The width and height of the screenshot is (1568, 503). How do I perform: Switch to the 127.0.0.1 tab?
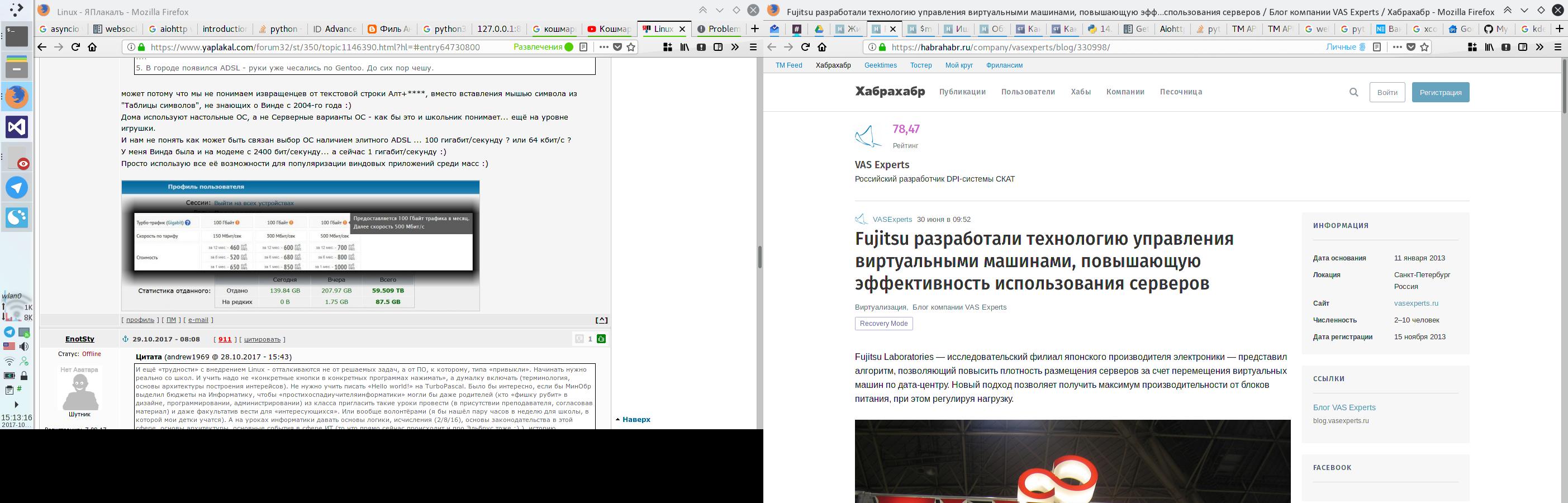pyautogui.click(x=498, y=29)
